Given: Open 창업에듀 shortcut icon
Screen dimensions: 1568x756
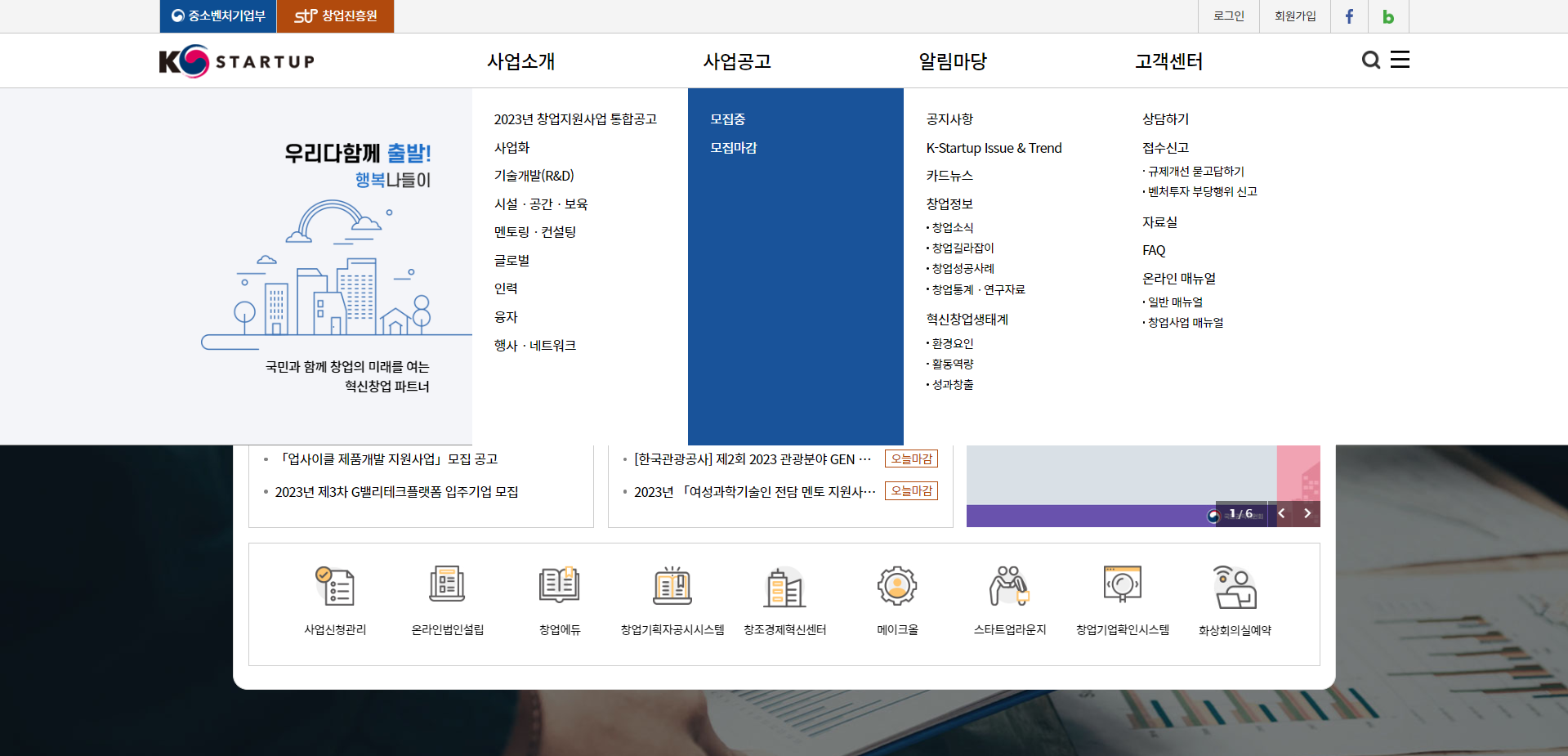Looking at the screenshot, I should (560, 584).
